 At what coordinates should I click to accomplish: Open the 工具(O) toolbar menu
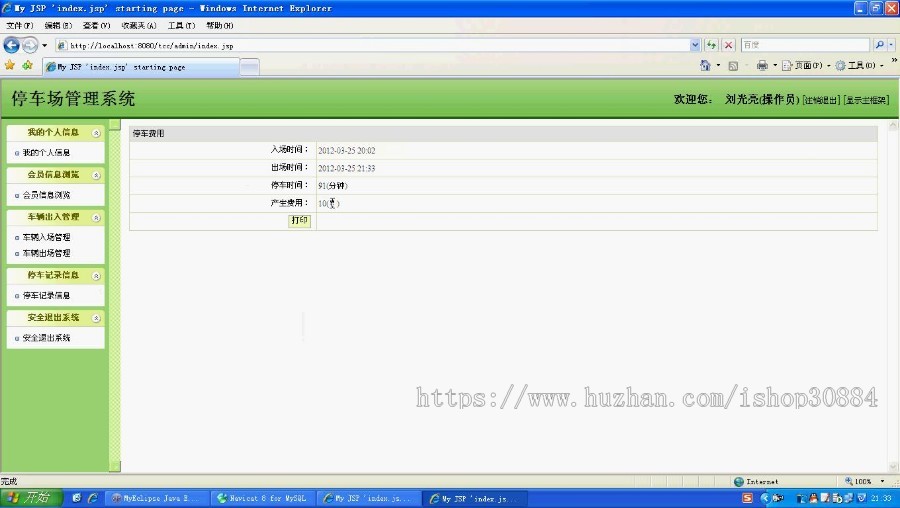(859, 65)
